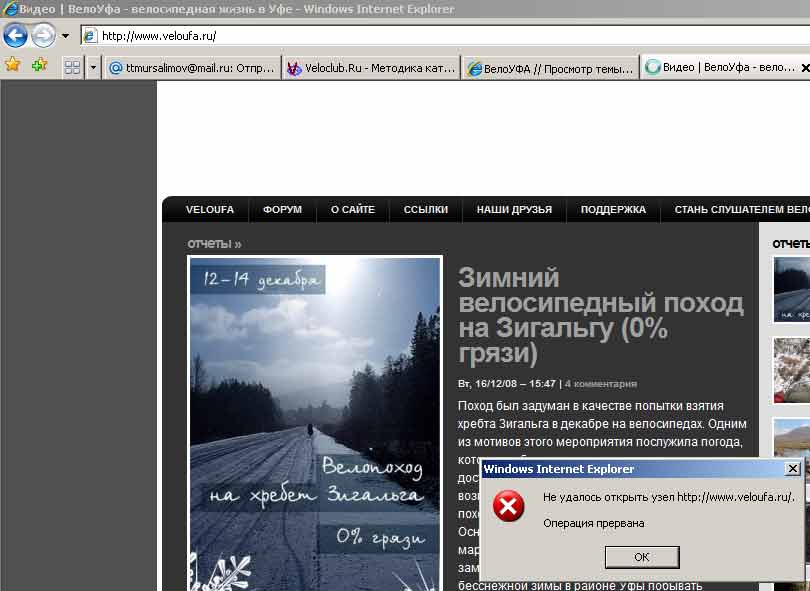Viewport: 810px width, 591px height.
Task: Click the greyed Forward arrow button
Action: coord(43,36)
